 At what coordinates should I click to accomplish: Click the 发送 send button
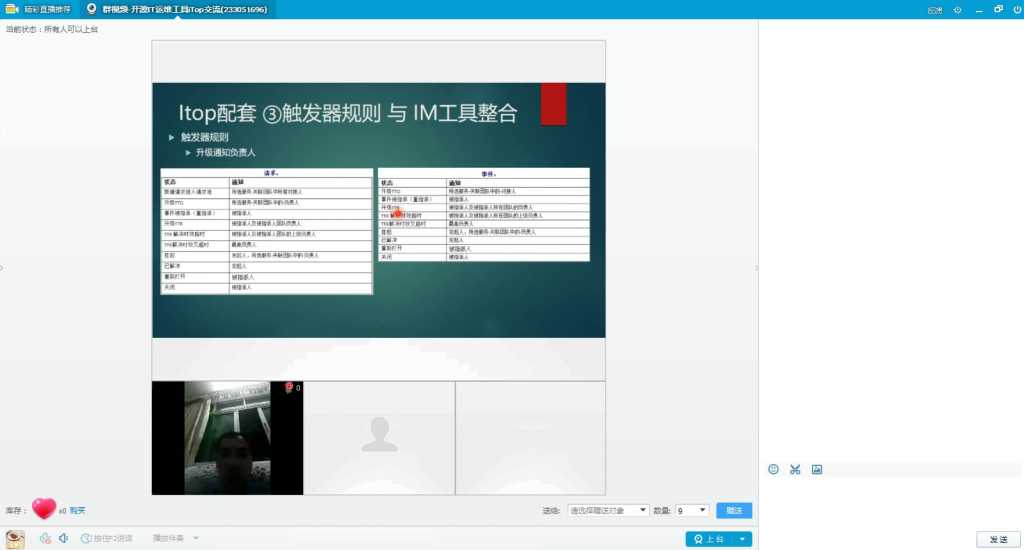pyautogui.click(x=999, y=539)
